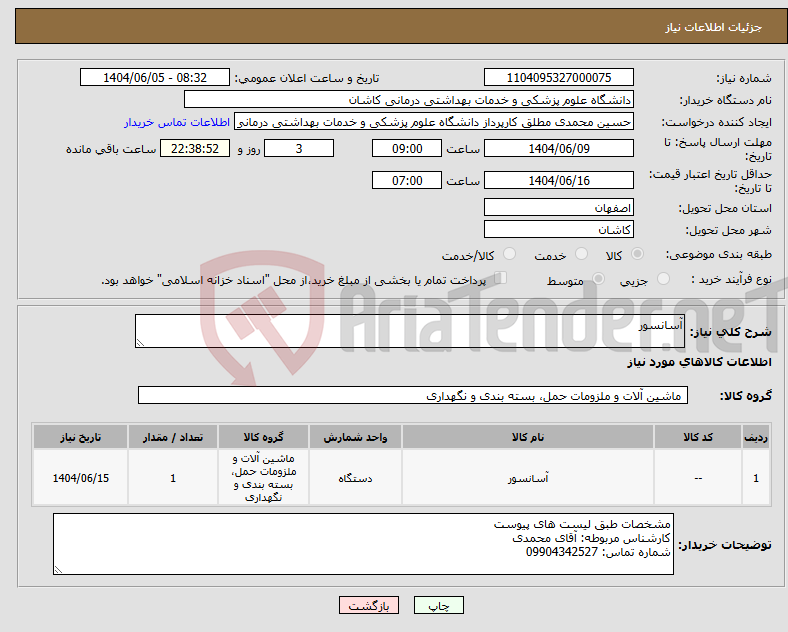Click the تاریخ نیاز column header
This screenshot has height=632, width=788.
tap(80, 437)
